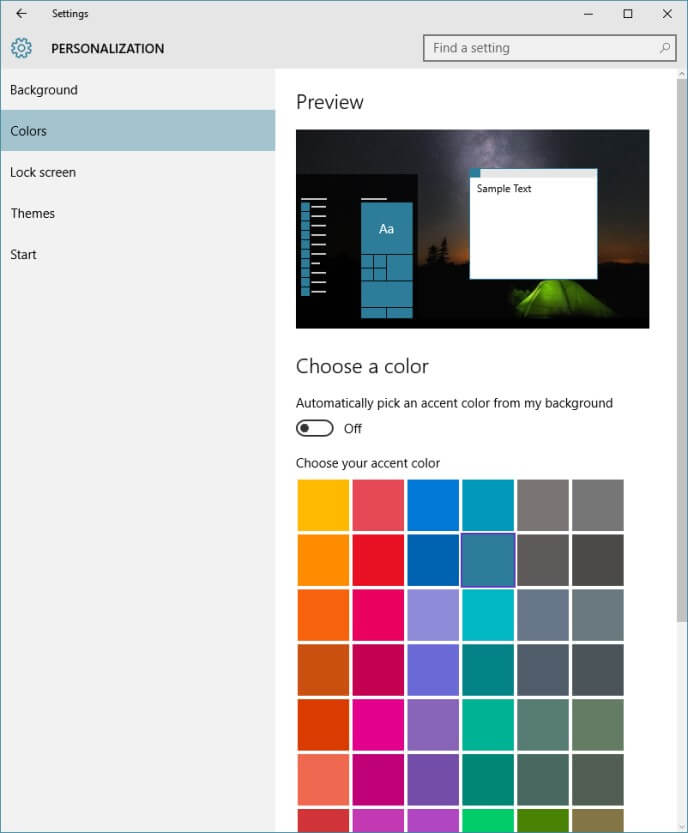Screen dimensions: 688x833
Task: Choose the cyan-blue swatch in top row
Action: [x=488, y=505]
